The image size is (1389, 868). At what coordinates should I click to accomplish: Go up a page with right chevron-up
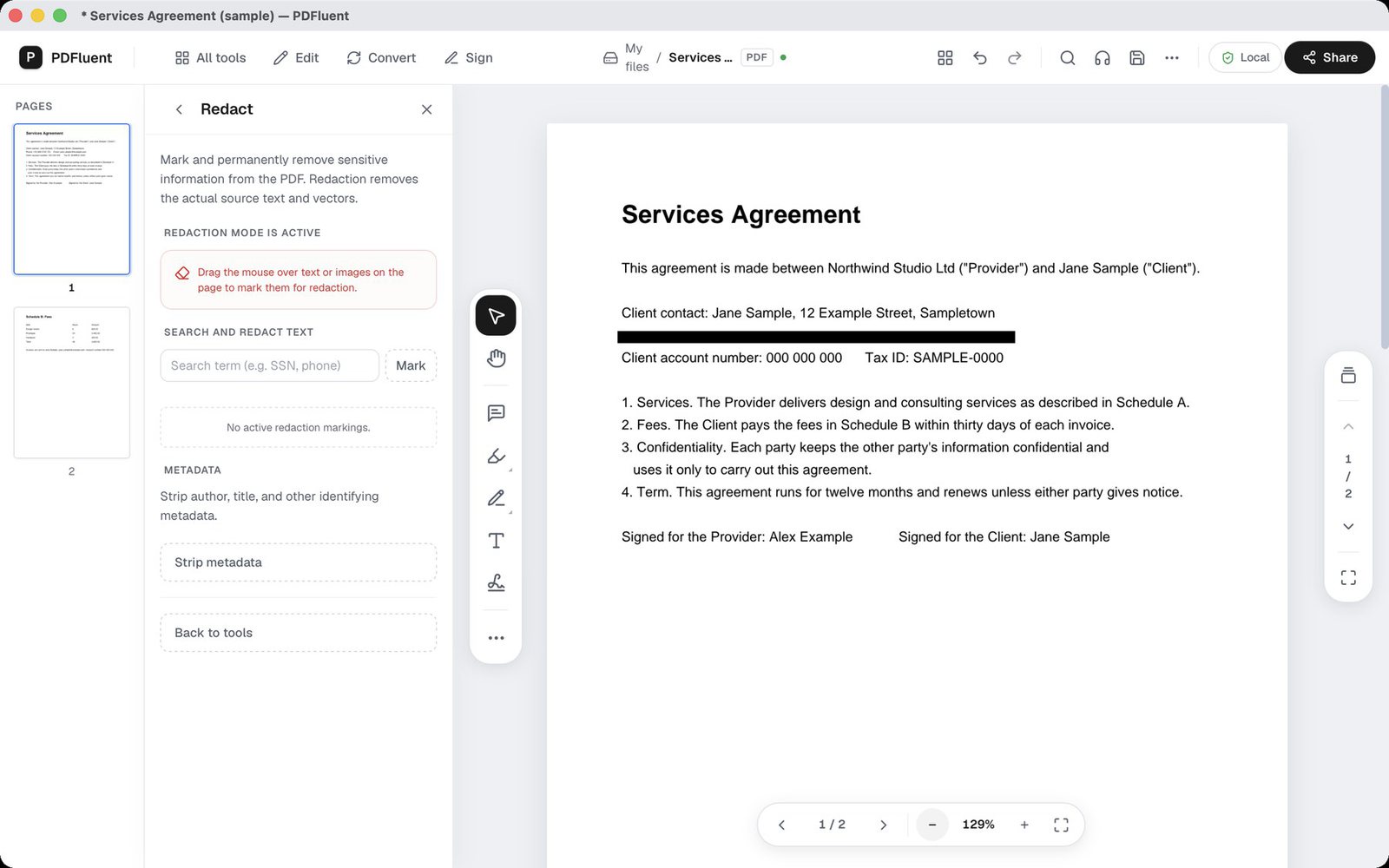pyautogui.click(x=1348, y=426)
